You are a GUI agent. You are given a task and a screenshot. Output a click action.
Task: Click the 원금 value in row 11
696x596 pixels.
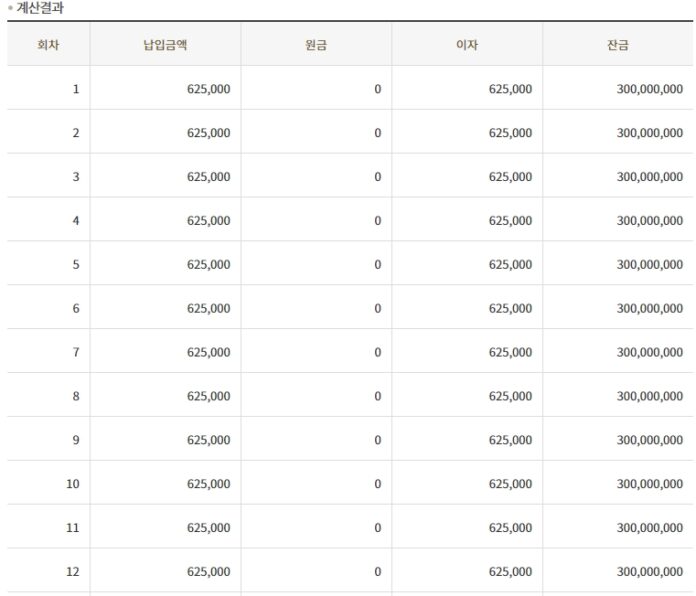click(377, 528)
